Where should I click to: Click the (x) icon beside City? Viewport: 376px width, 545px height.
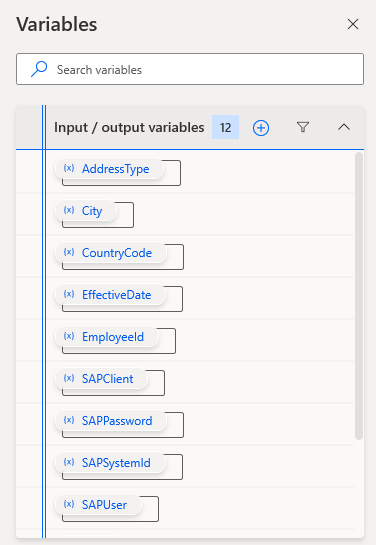pos(69,210)
